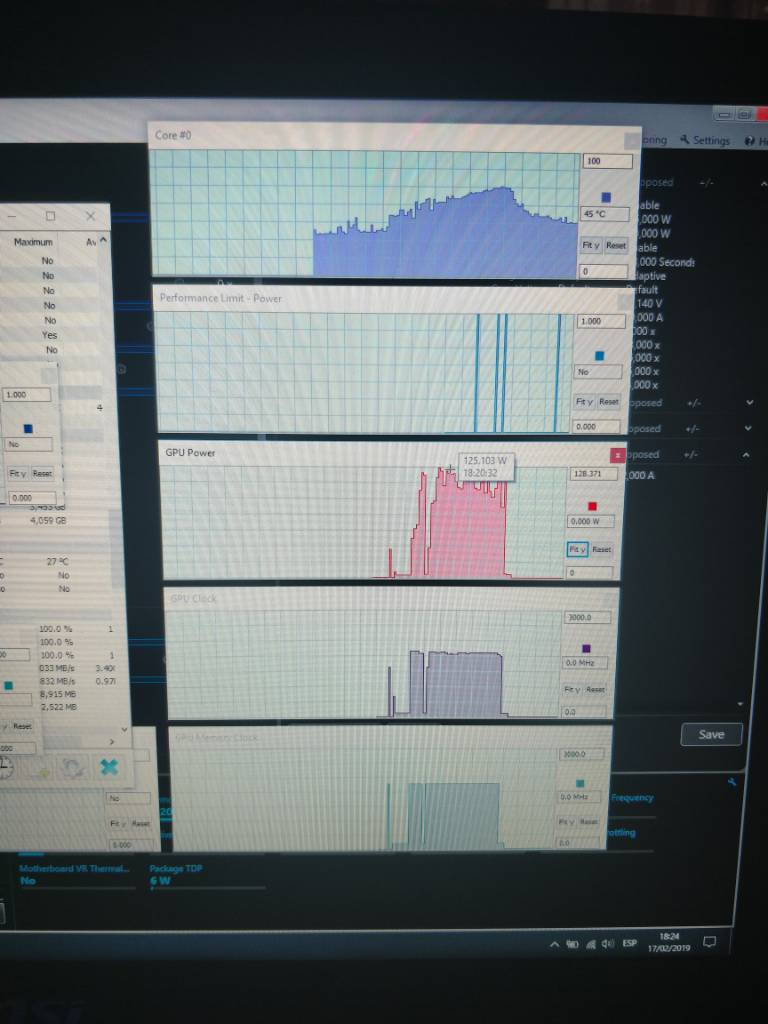Click the Package TDP monitor tile
The height and width of the screenshot is (1024, 768).
click(x=206, y=876)
